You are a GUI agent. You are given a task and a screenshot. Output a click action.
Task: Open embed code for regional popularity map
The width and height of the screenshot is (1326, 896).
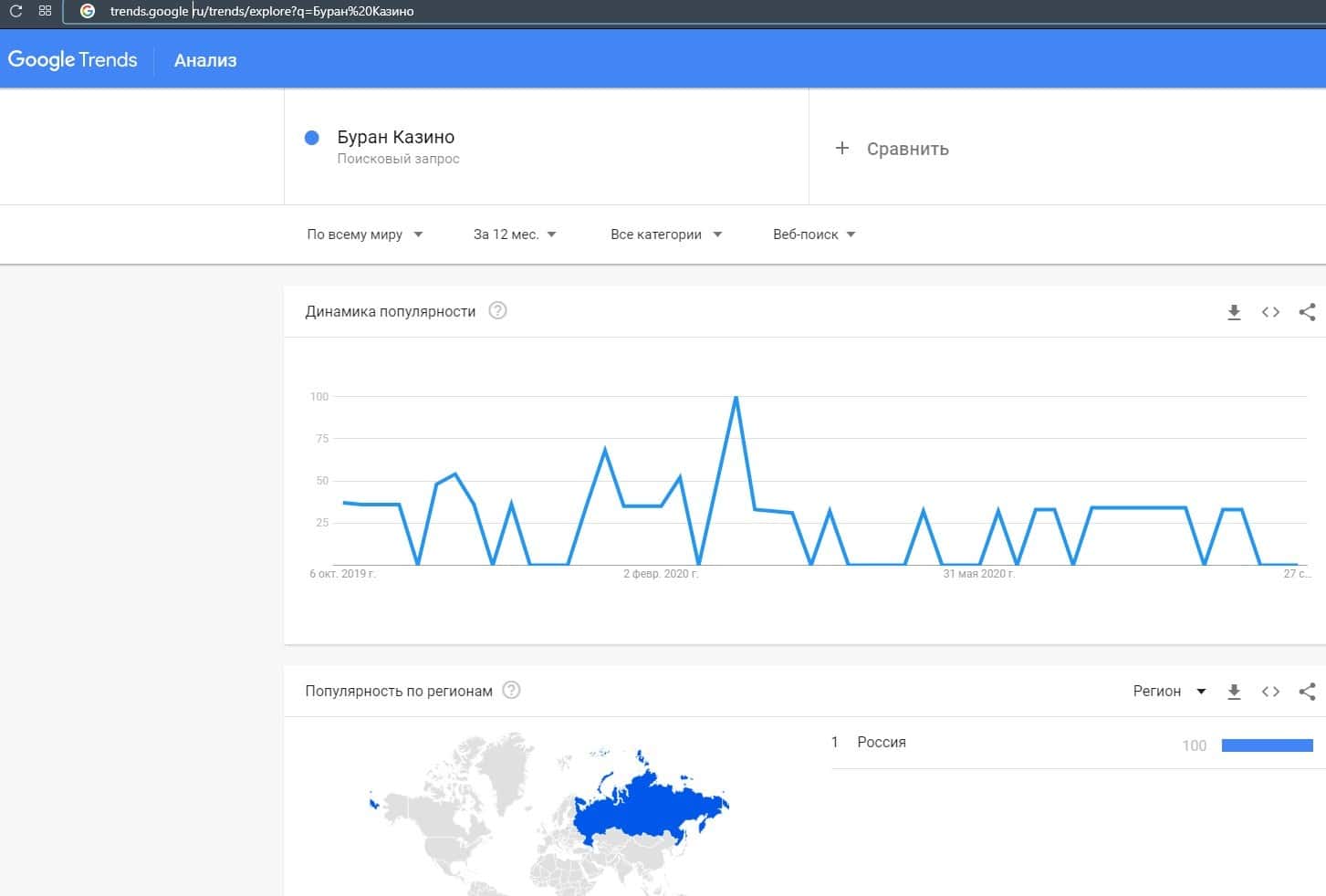(1270, 692)
